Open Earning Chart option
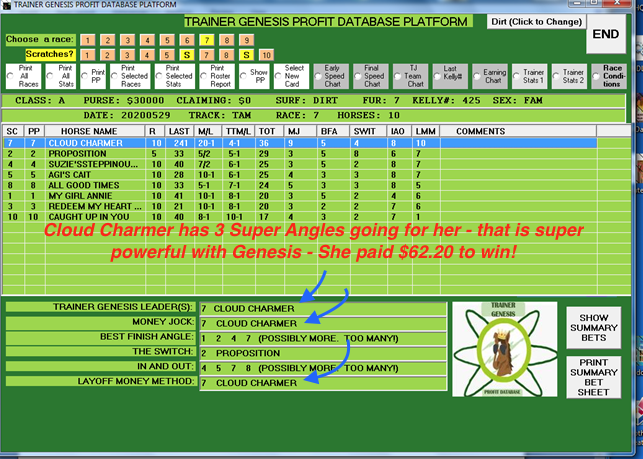Screen dimensions: 643x459 point(490,76)
